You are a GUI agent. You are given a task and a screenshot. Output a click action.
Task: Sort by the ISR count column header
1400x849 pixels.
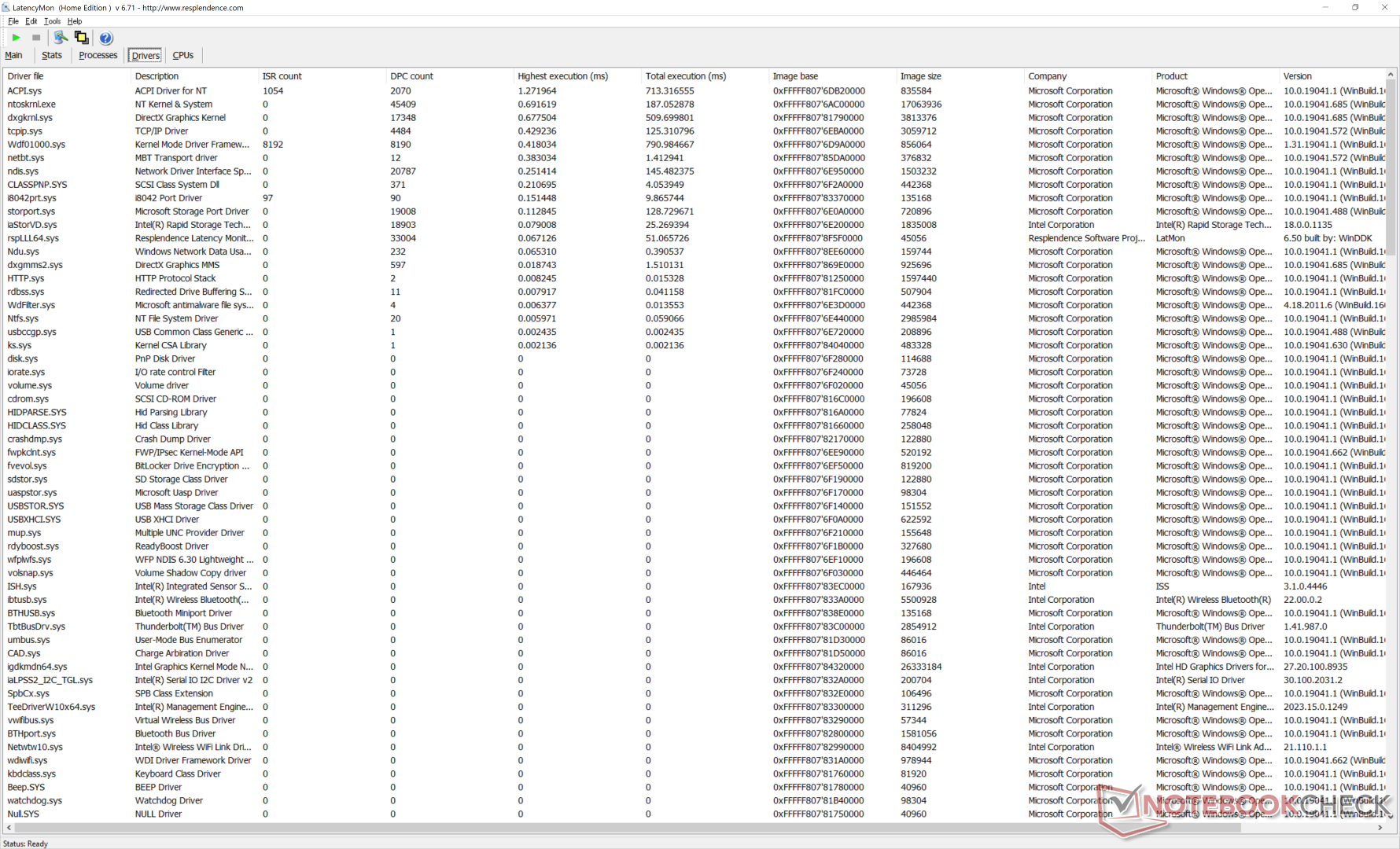(x=322, y=76)
